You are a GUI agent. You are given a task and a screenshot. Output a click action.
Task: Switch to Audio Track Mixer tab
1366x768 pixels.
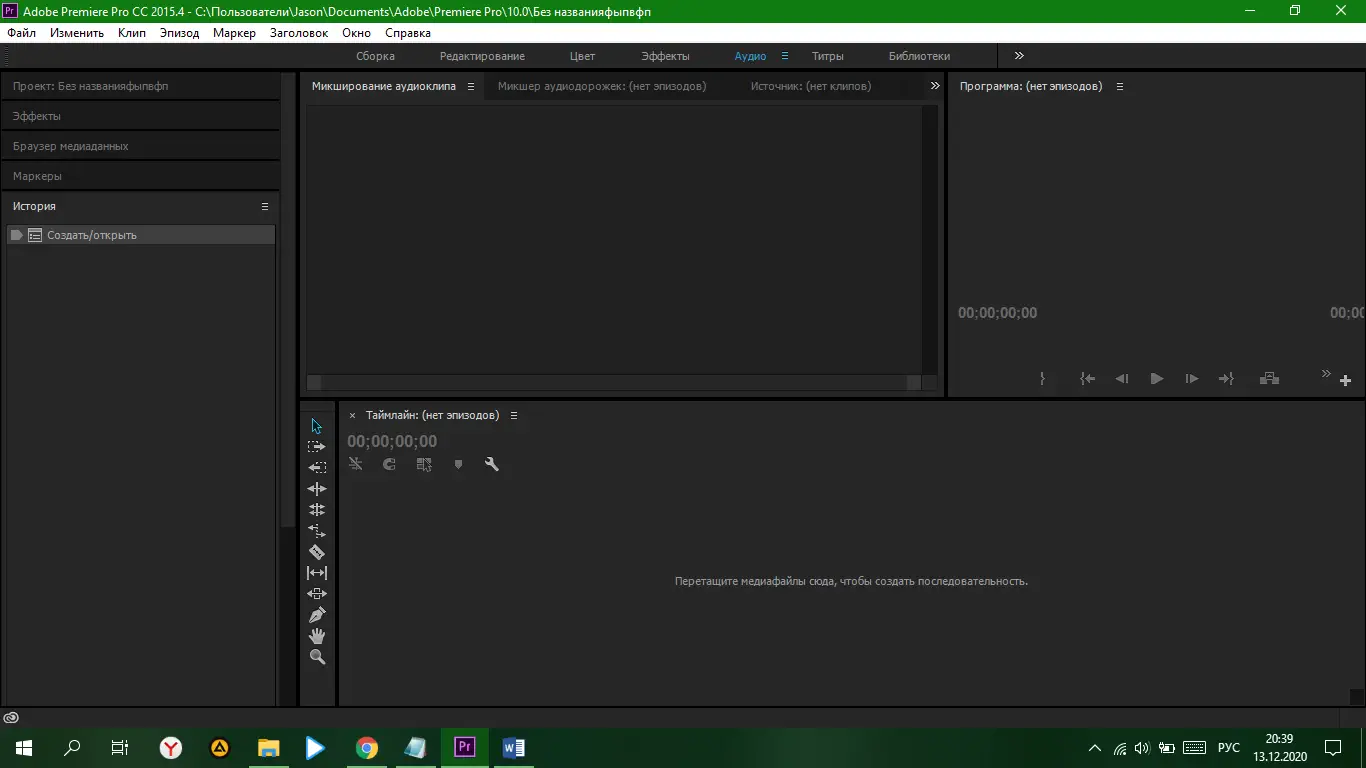tap(602, 86)
